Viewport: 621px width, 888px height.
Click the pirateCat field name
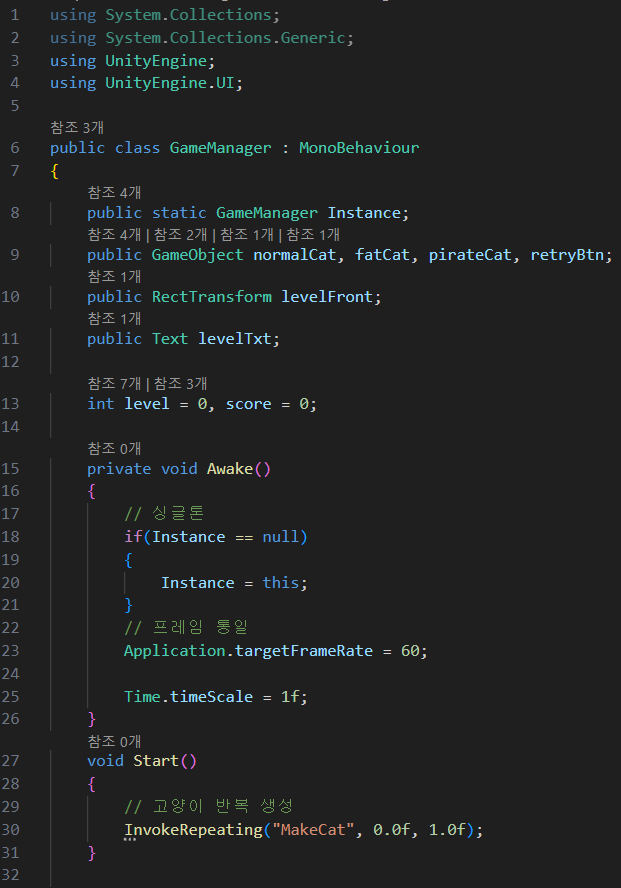[x=470, y=255]
